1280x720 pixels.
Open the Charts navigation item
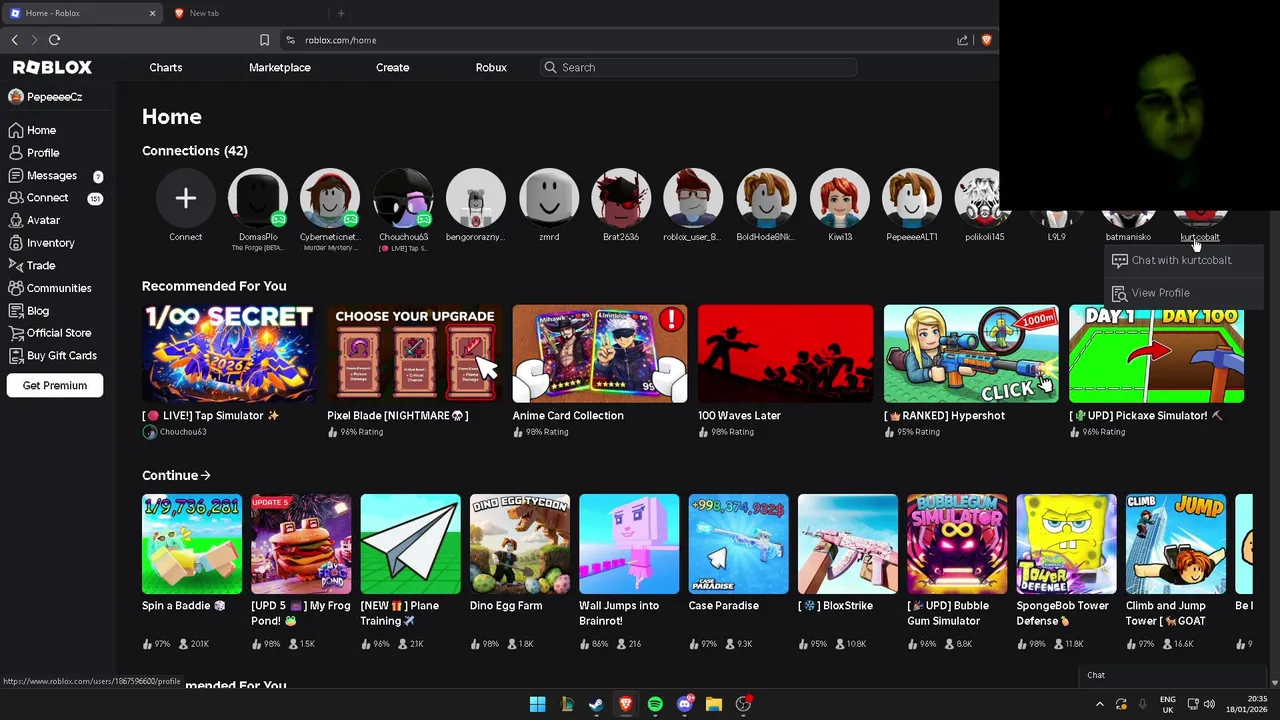(x=166, y=67)
